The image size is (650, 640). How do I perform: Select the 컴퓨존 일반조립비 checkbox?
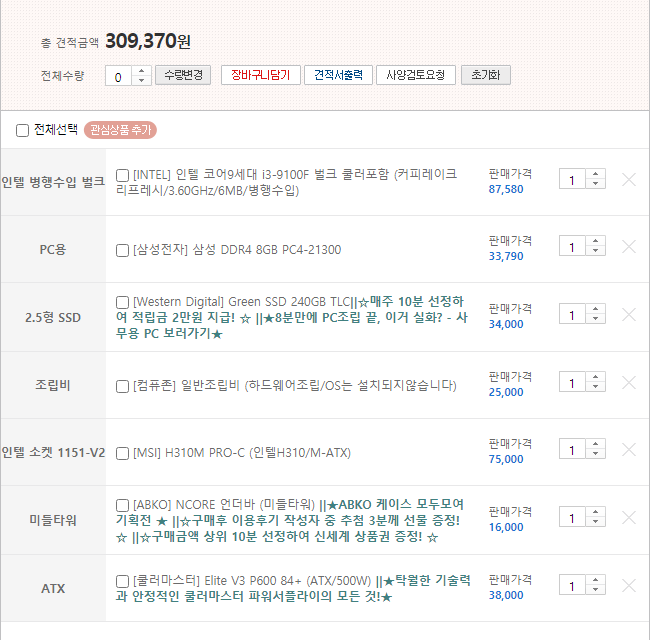(x=122, y=386)
